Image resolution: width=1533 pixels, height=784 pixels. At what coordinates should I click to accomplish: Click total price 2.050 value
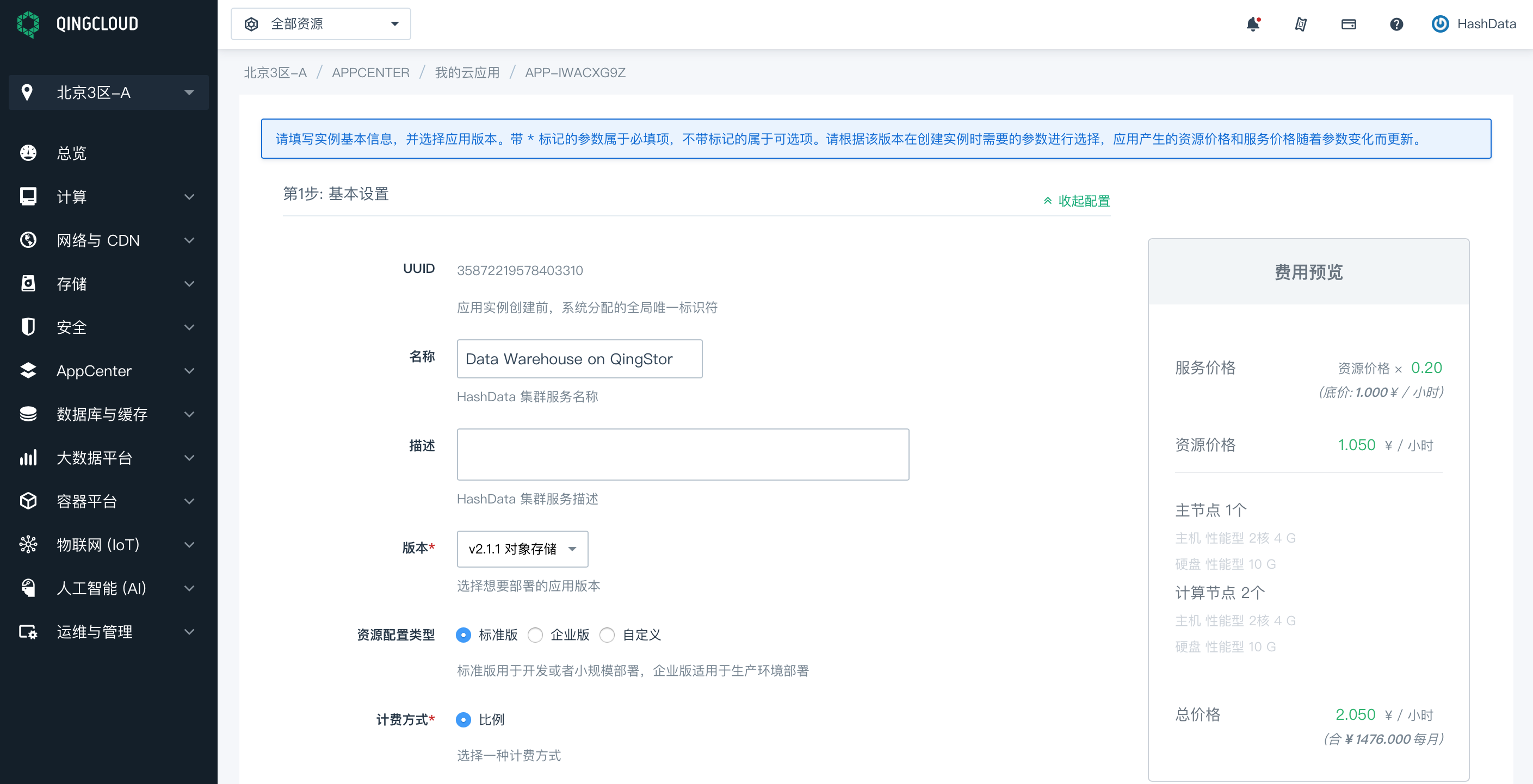[1355, 714]
